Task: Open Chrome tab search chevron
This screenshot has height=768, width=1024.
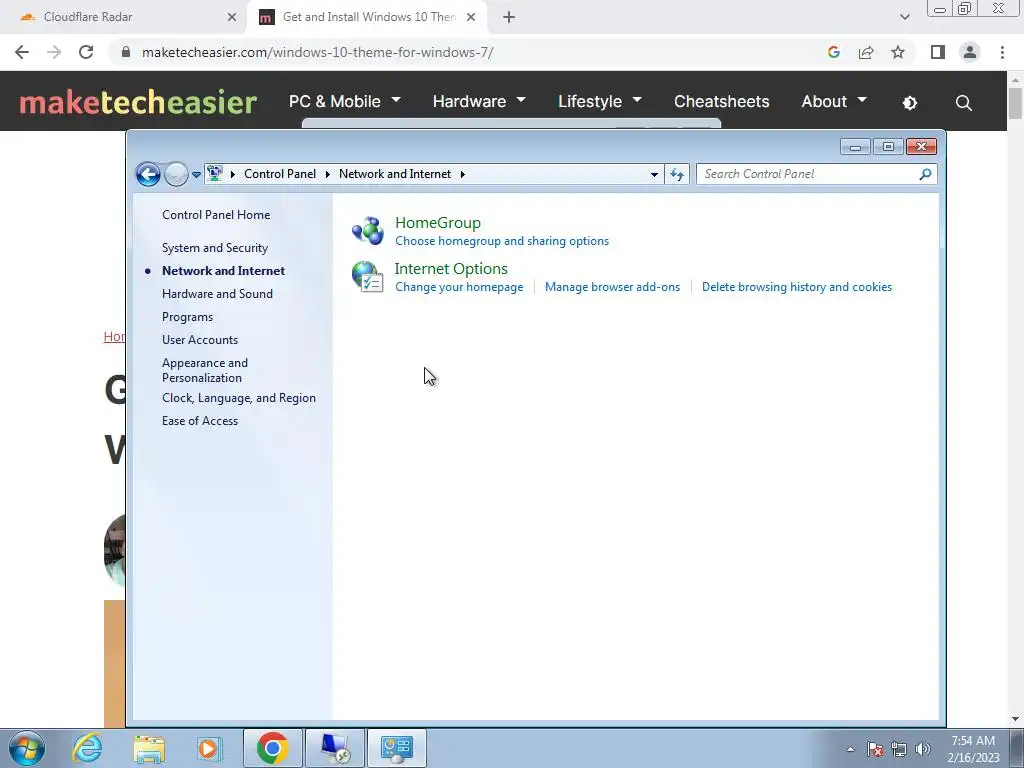Action: tap(904, 17)
